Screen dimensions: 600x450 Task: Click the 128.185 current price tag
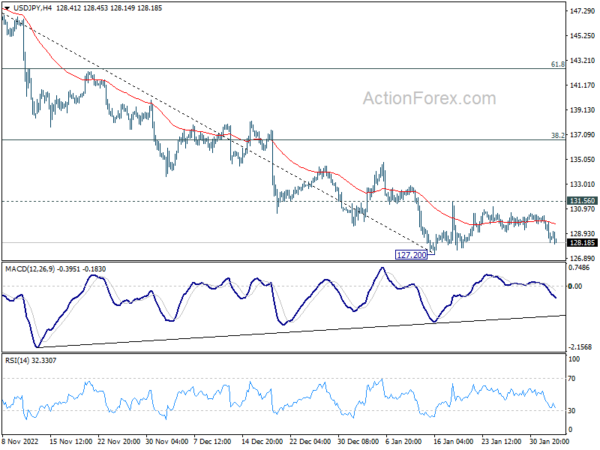(x=582, y=243)
